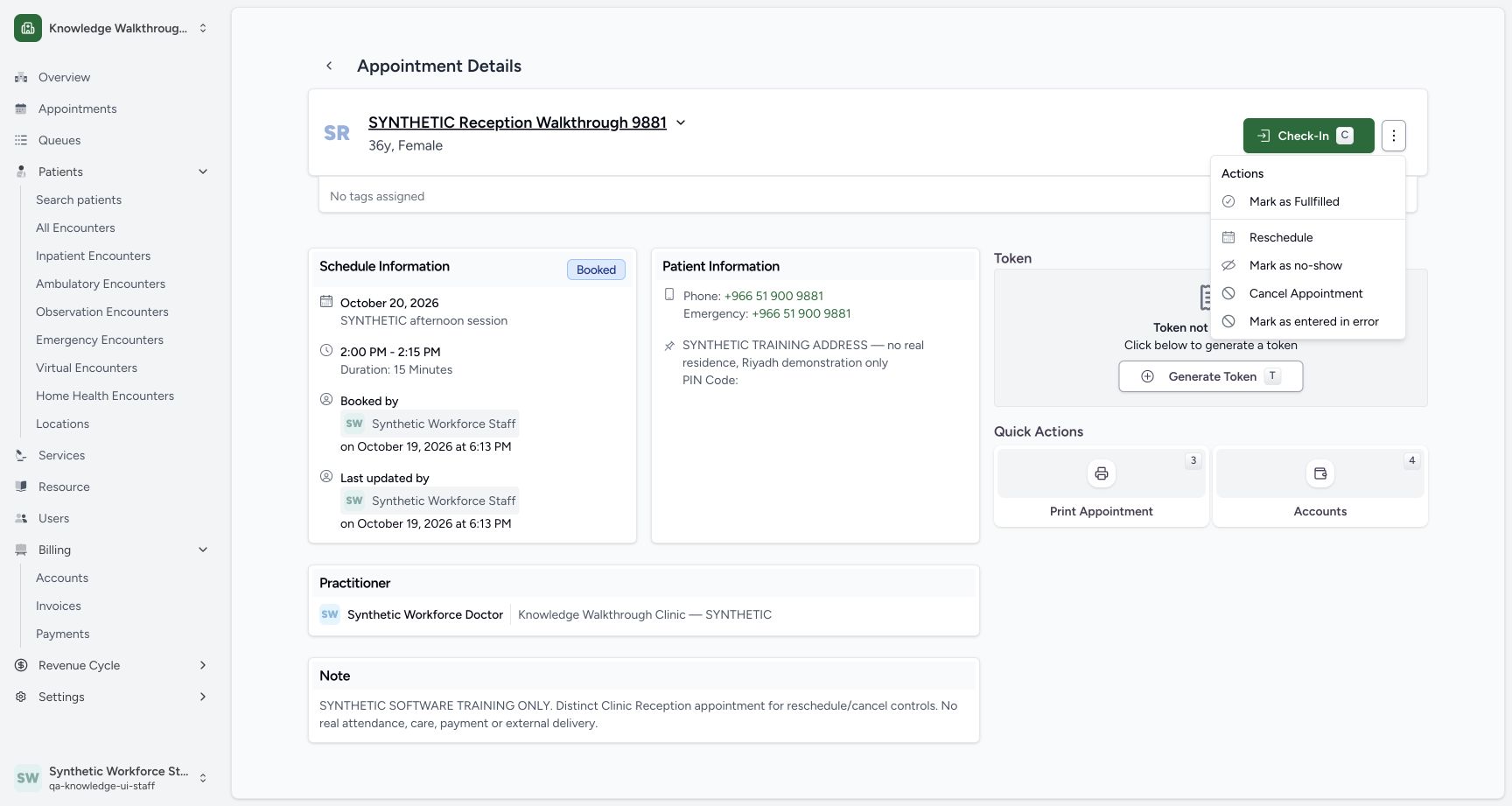Click the Print Appointment printer icon

(1102, 473)
